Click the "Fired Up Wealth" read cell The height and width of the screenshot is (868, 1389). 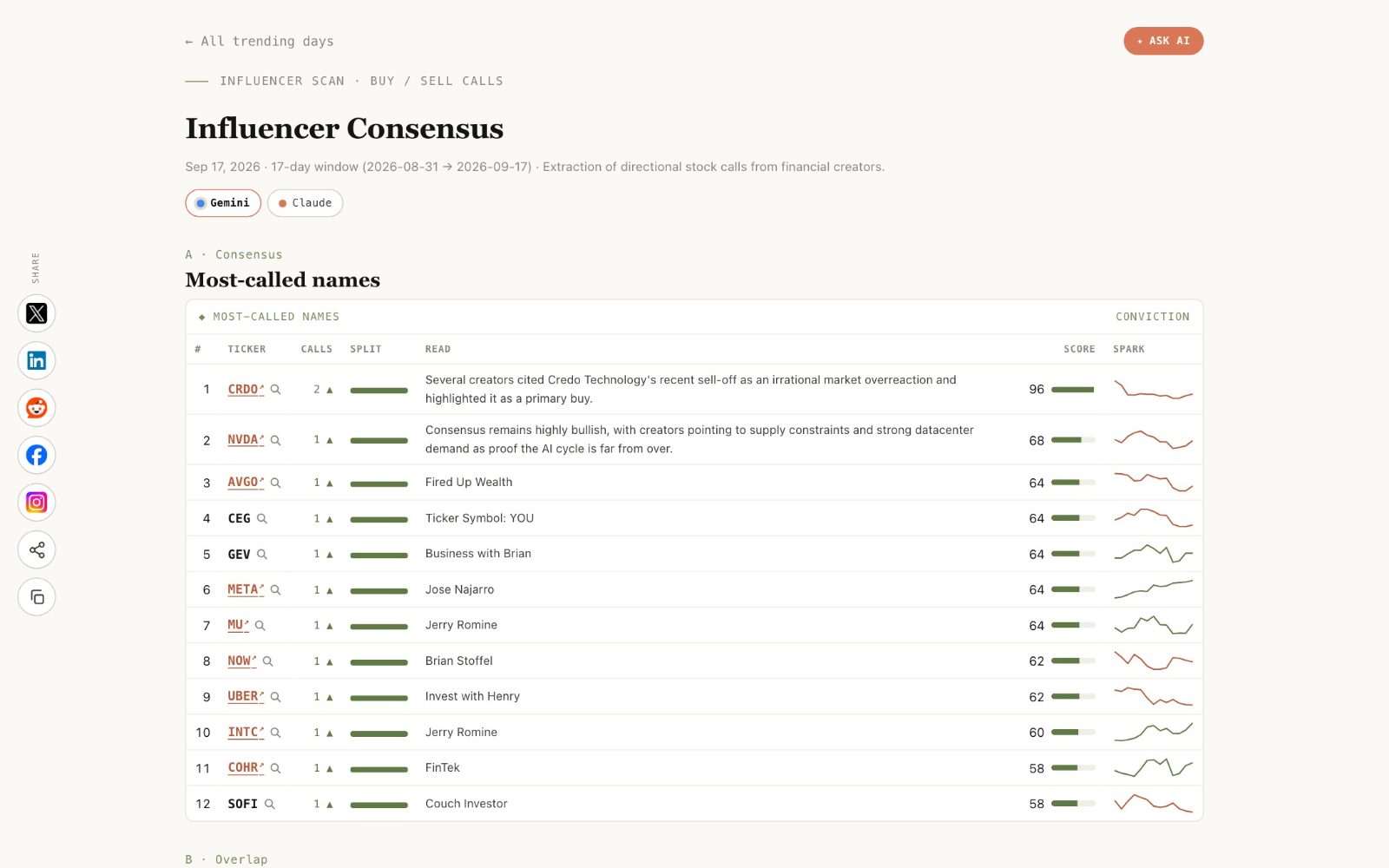click(469, 483)
